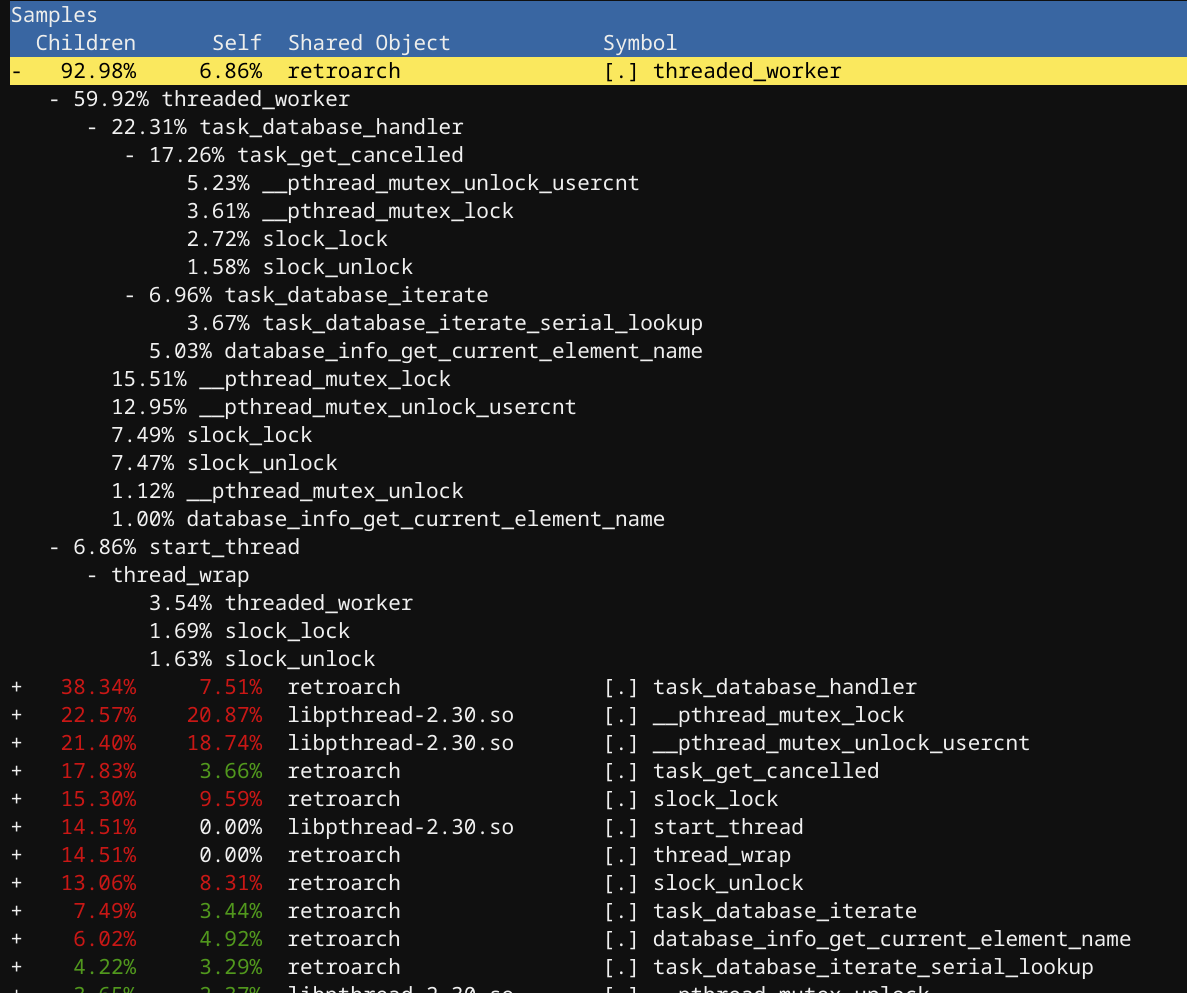The image size is (1187, 993).
Task: Expand the 14.51% thread_wrap row
Action: (x=17, y=855)
